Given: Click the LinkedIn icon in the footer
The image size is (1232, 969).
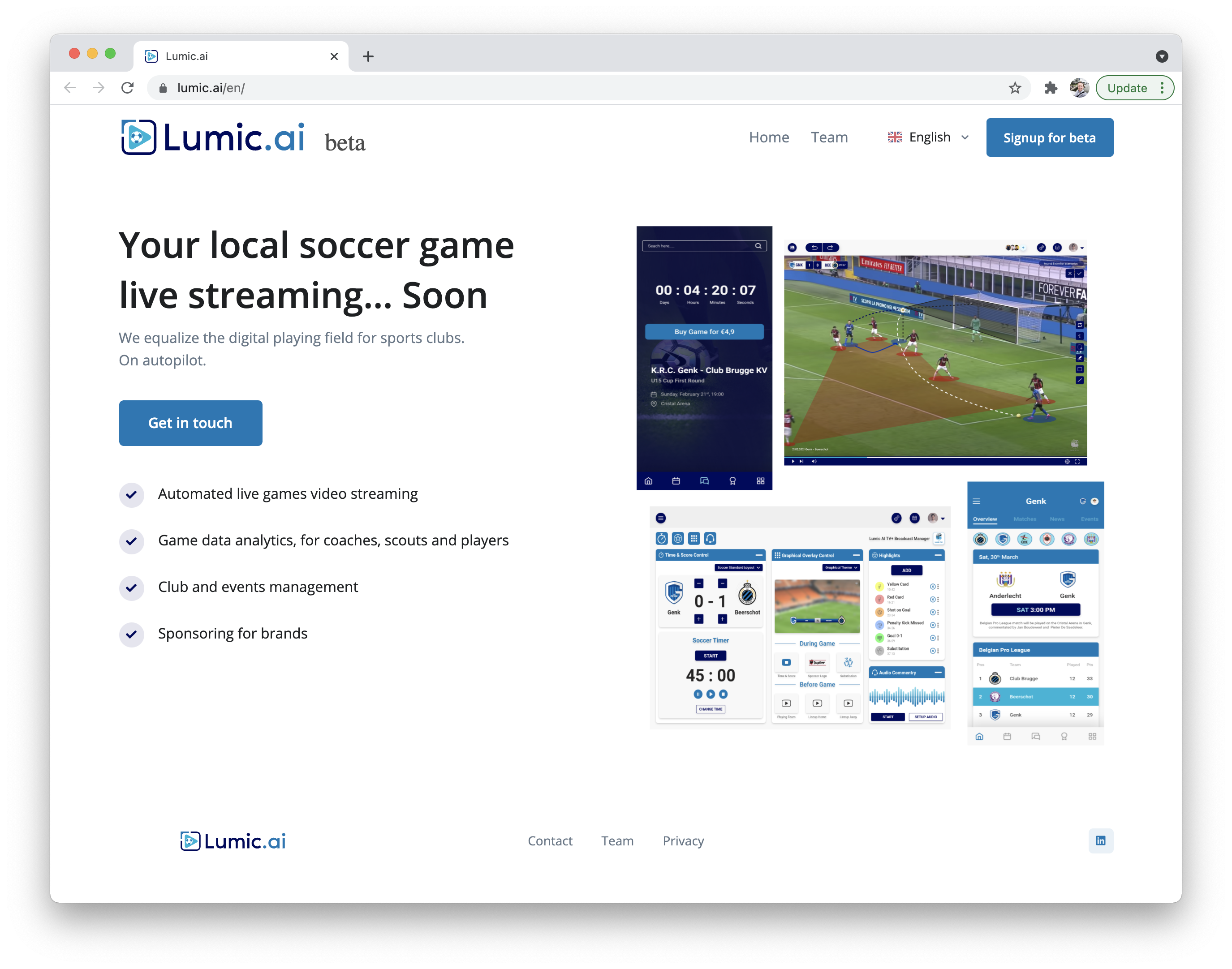Looking at the screenshot, I should click(1100, 840).
